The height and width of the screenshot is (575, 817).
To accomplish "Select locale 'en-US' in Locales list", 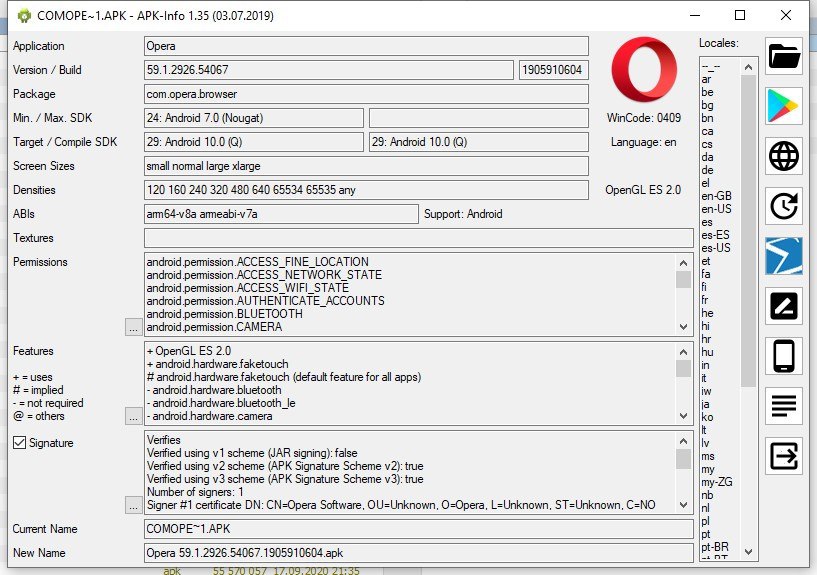I will point(716,209).
